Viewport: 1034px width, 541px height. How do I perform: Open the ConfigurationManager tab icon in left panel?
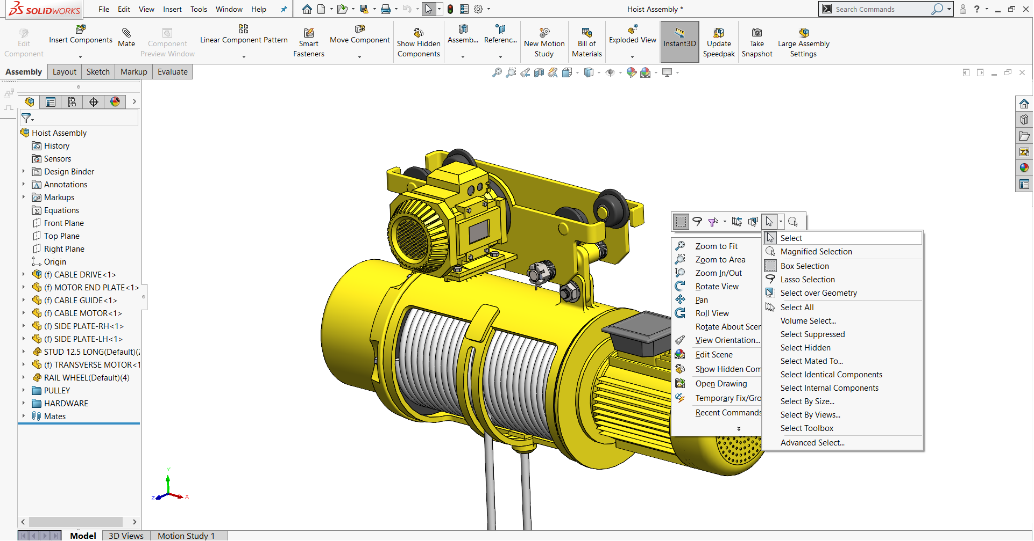[72, 102]
